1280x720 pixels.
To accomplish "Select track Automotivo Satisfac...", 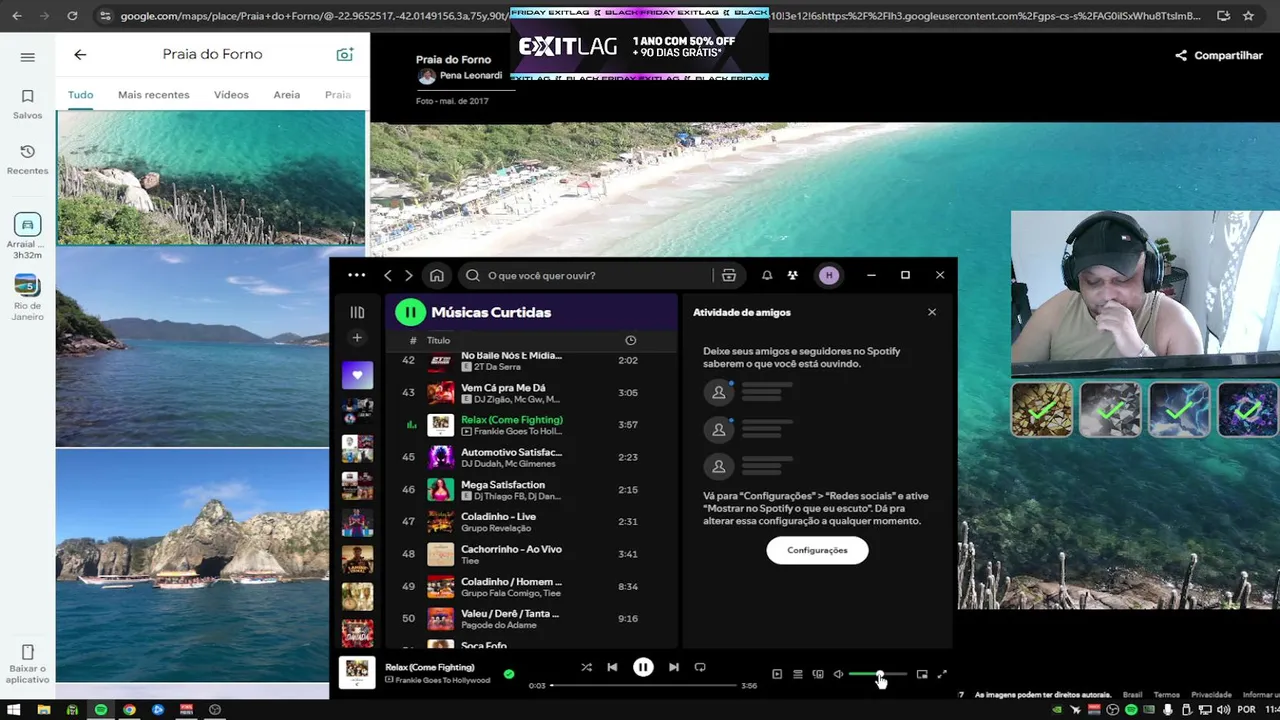I will 532,458.
